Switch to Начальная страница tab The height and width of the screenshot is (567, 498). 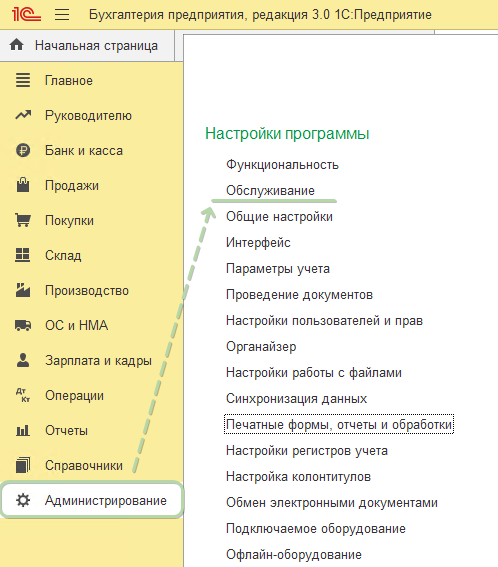[x=87, y=46]
